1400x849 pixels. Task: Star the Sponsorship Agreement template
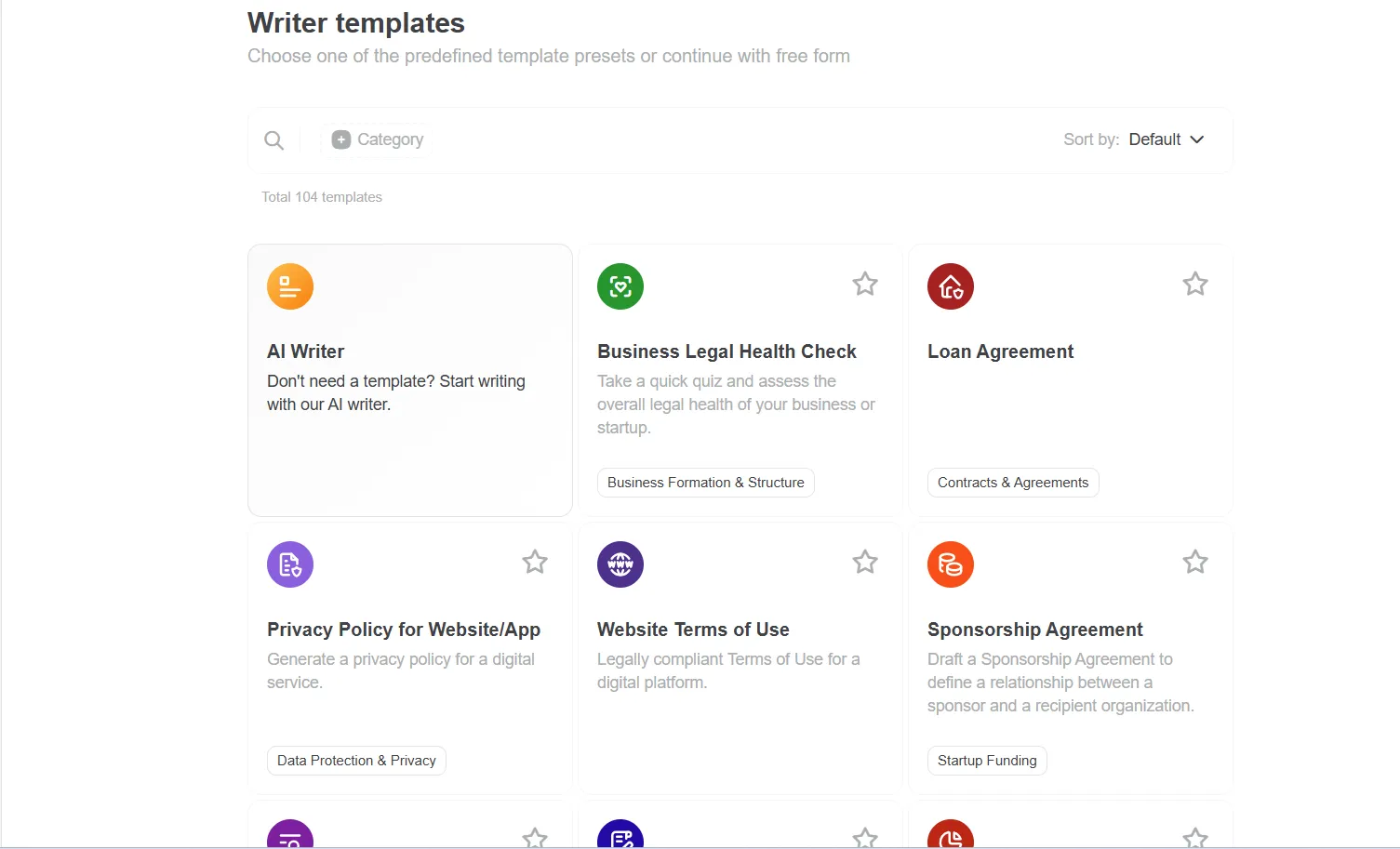tap(1195, 562)
